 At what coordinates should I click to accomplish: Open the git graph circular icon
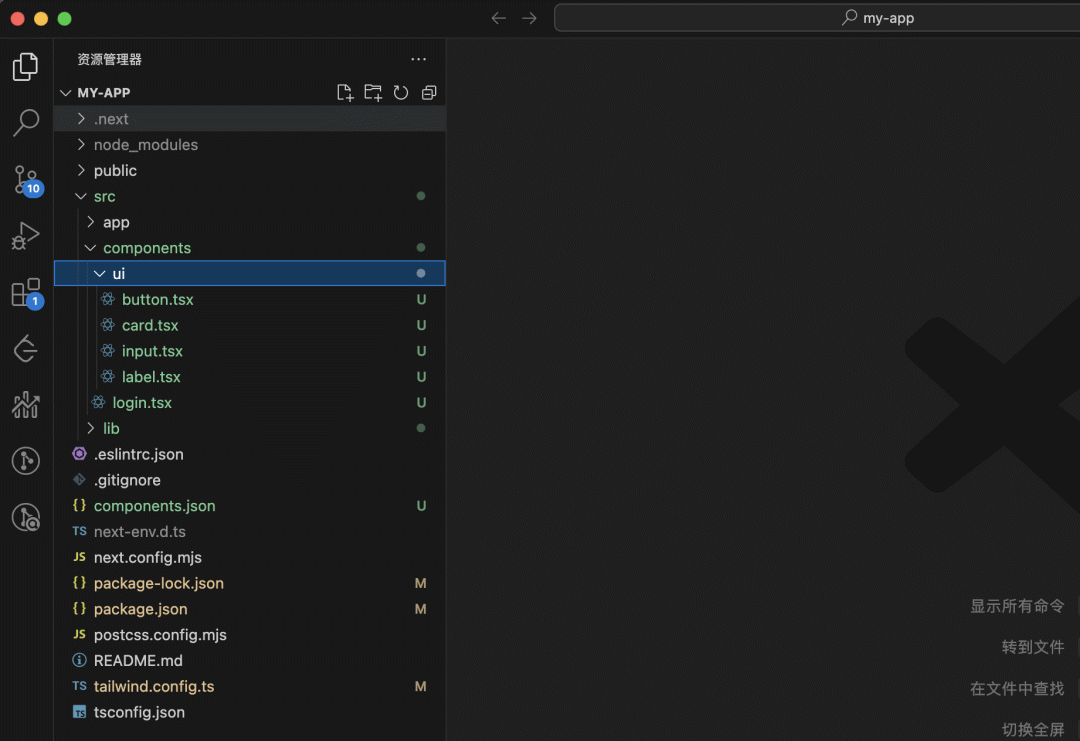tap(25, 461)
